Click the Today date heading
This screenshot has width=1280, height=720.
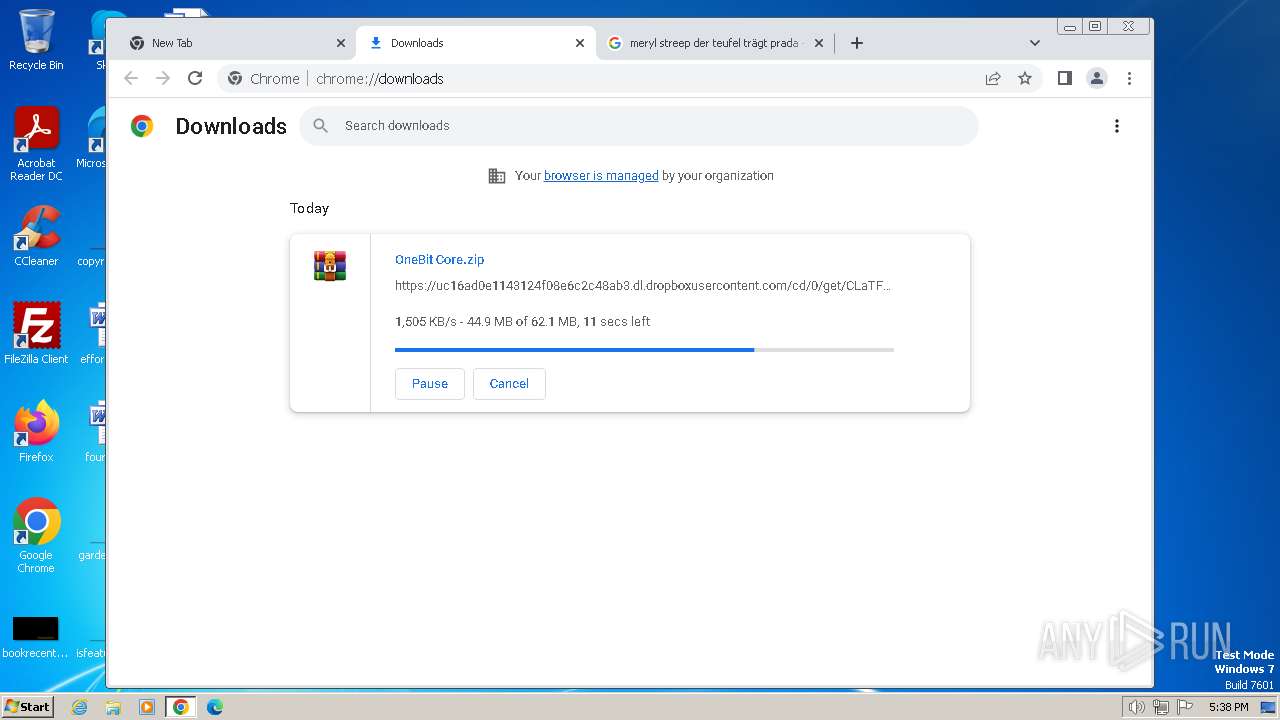coord(309,208)
